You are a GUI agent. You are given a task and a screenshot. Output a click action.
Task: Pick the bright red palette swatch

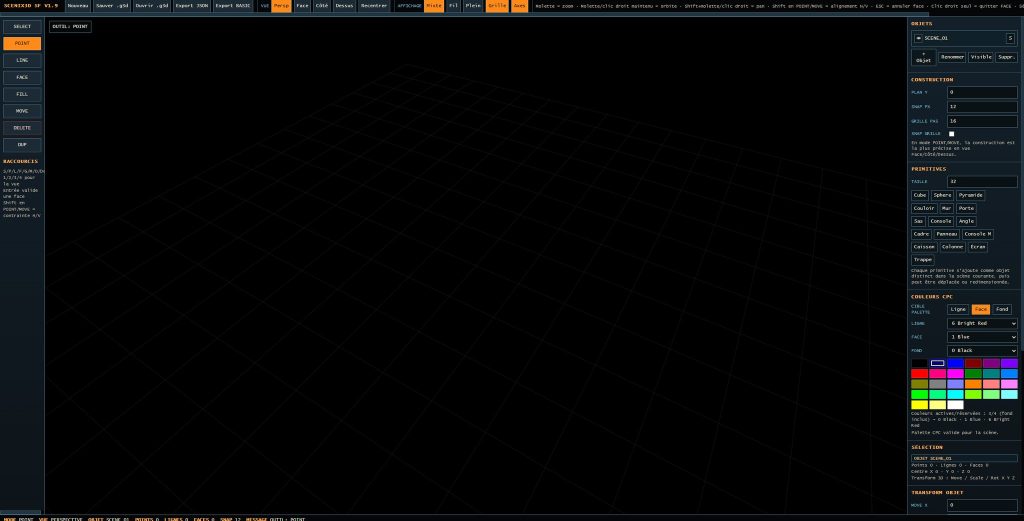click(919, 373)
